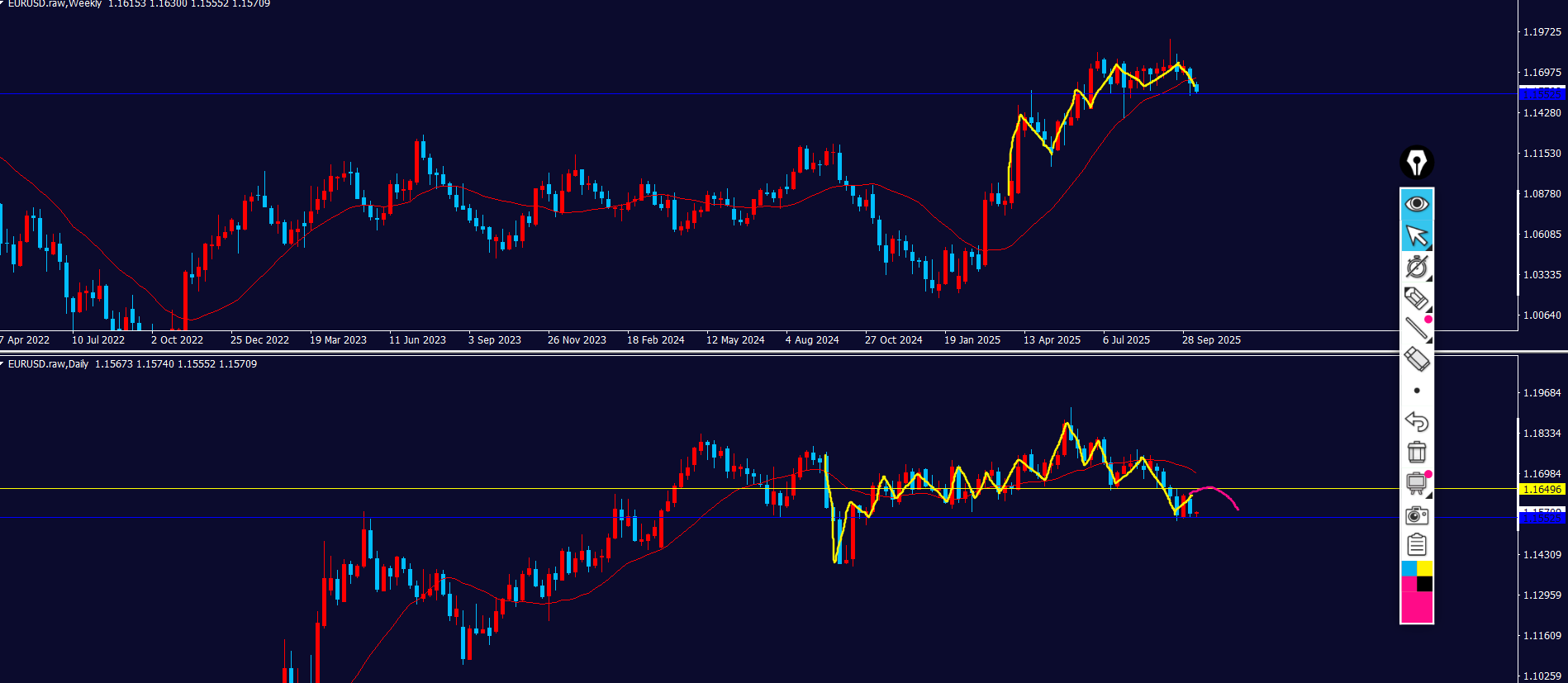Open the whiteboard easel tool
Image resolution: width=1568 pixels, height=683 pixels.
point(1417,483)
